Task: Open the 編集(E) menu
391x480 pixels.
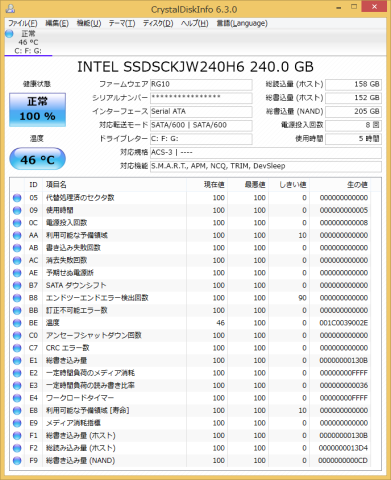Action: tap(57, 23)
